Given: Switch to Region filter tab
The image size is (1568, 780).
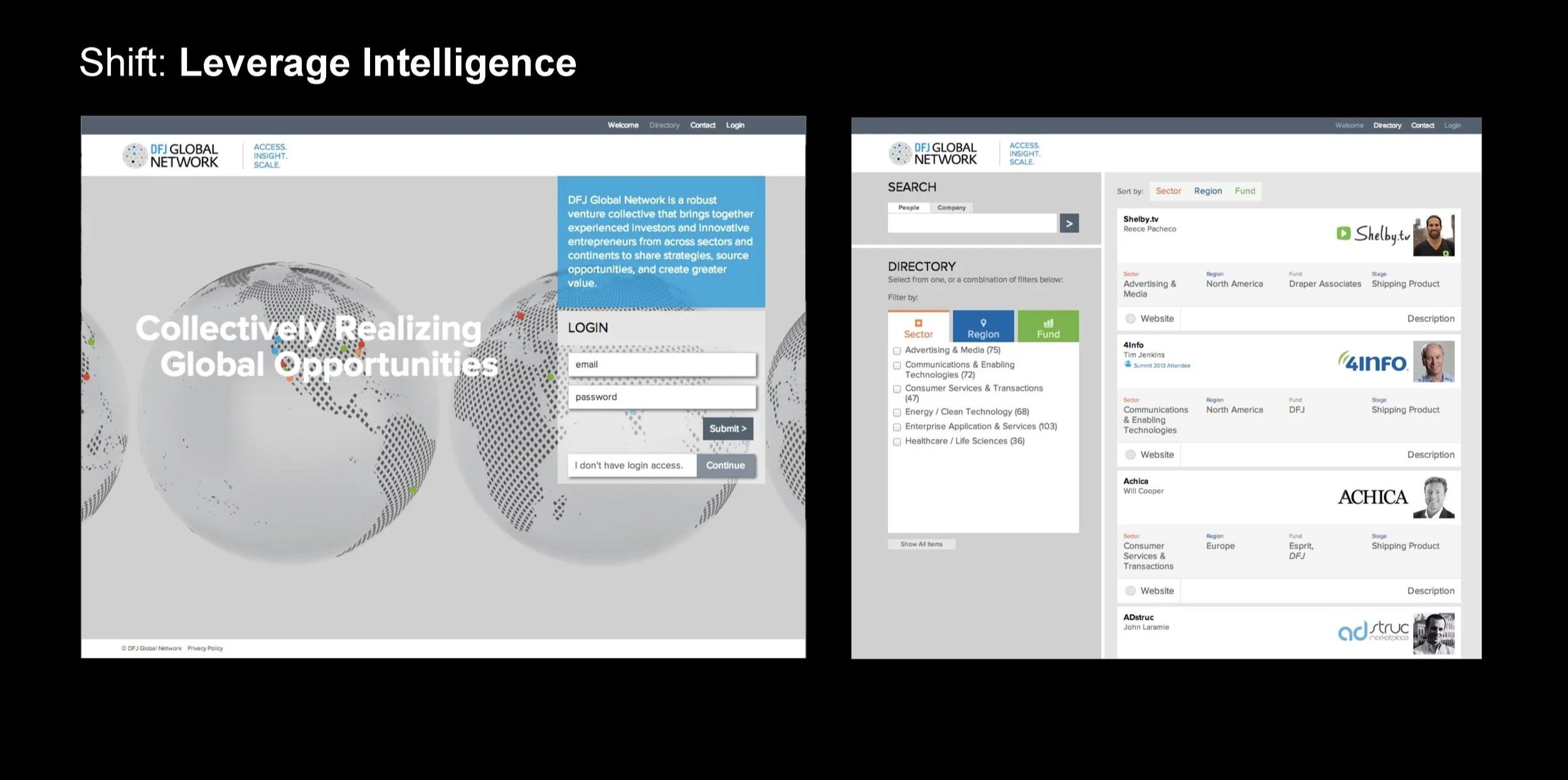Looking at the screenshot, I should (983, 327).
